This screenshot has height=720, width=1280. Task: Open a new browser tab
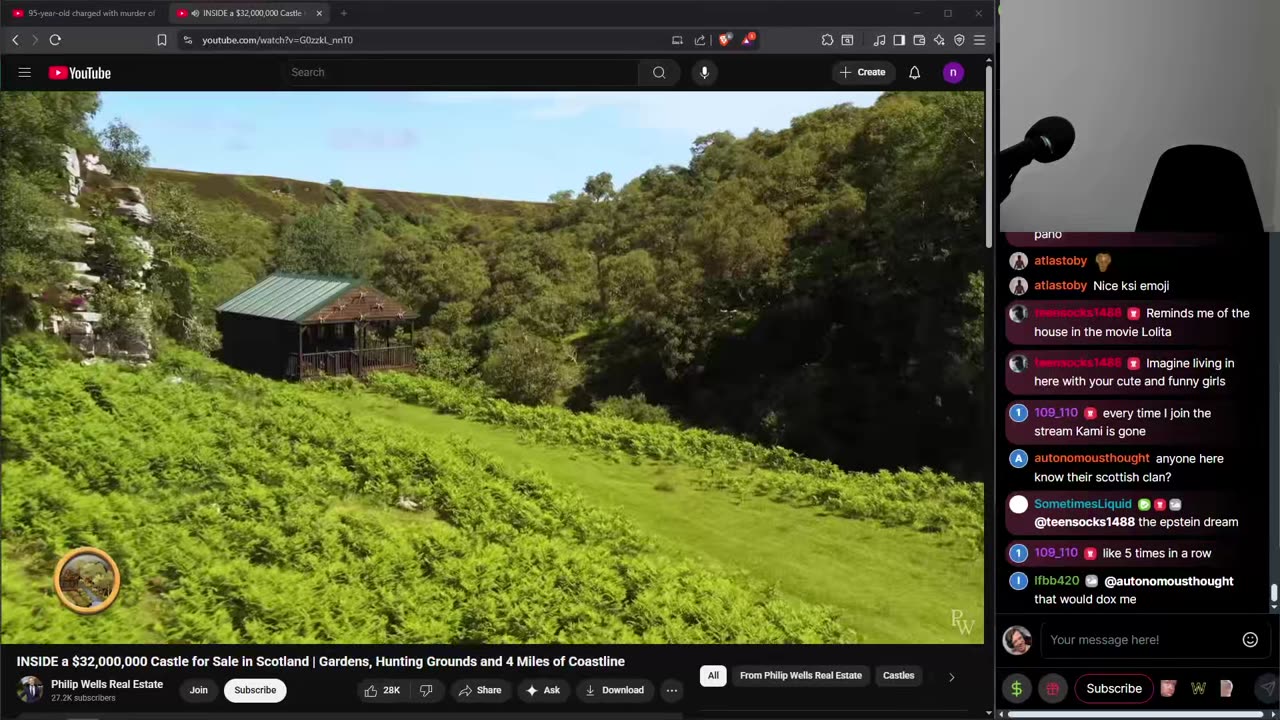(x=343, y=13)
